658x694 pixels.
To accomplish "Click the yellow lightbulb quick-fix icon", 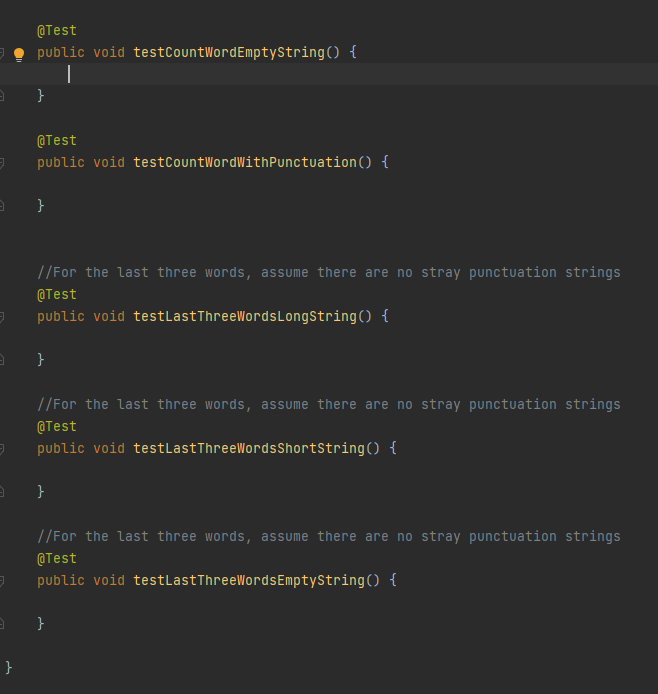I will tap(19, 54).
